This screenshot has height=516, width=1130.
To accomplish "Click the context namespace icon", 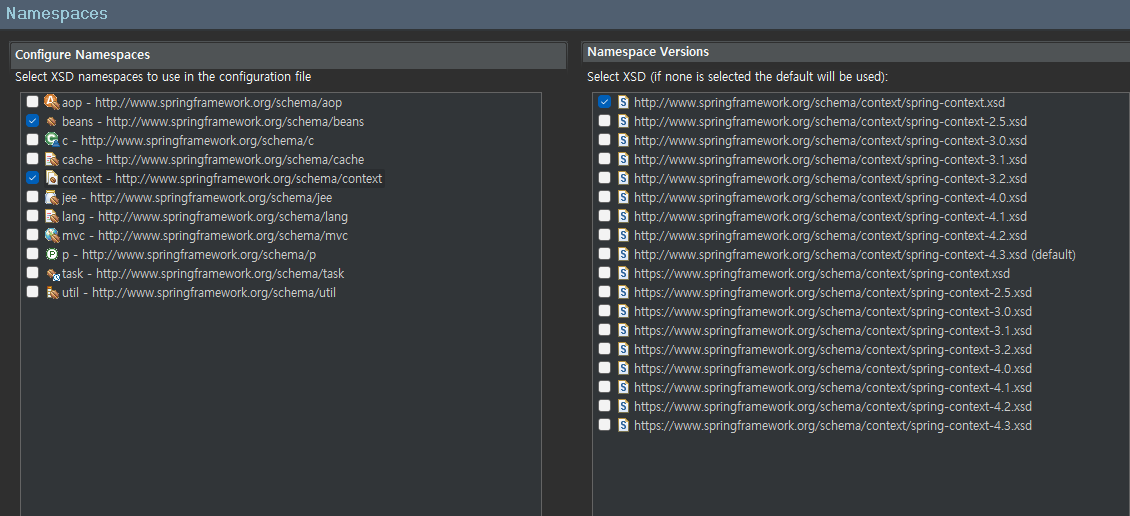I will click(51, 178).
